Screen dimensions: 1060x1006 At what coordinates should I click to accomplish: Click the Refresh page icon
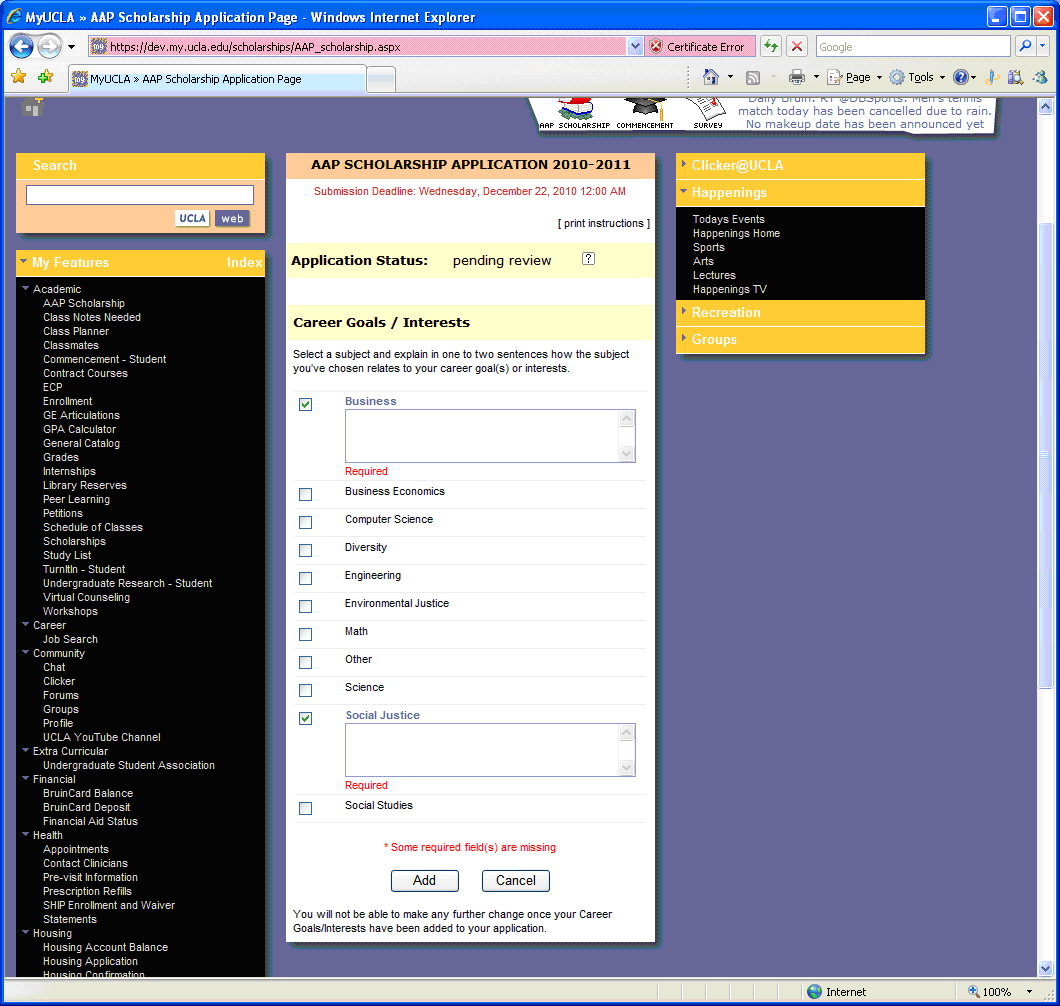coord(770,46)
